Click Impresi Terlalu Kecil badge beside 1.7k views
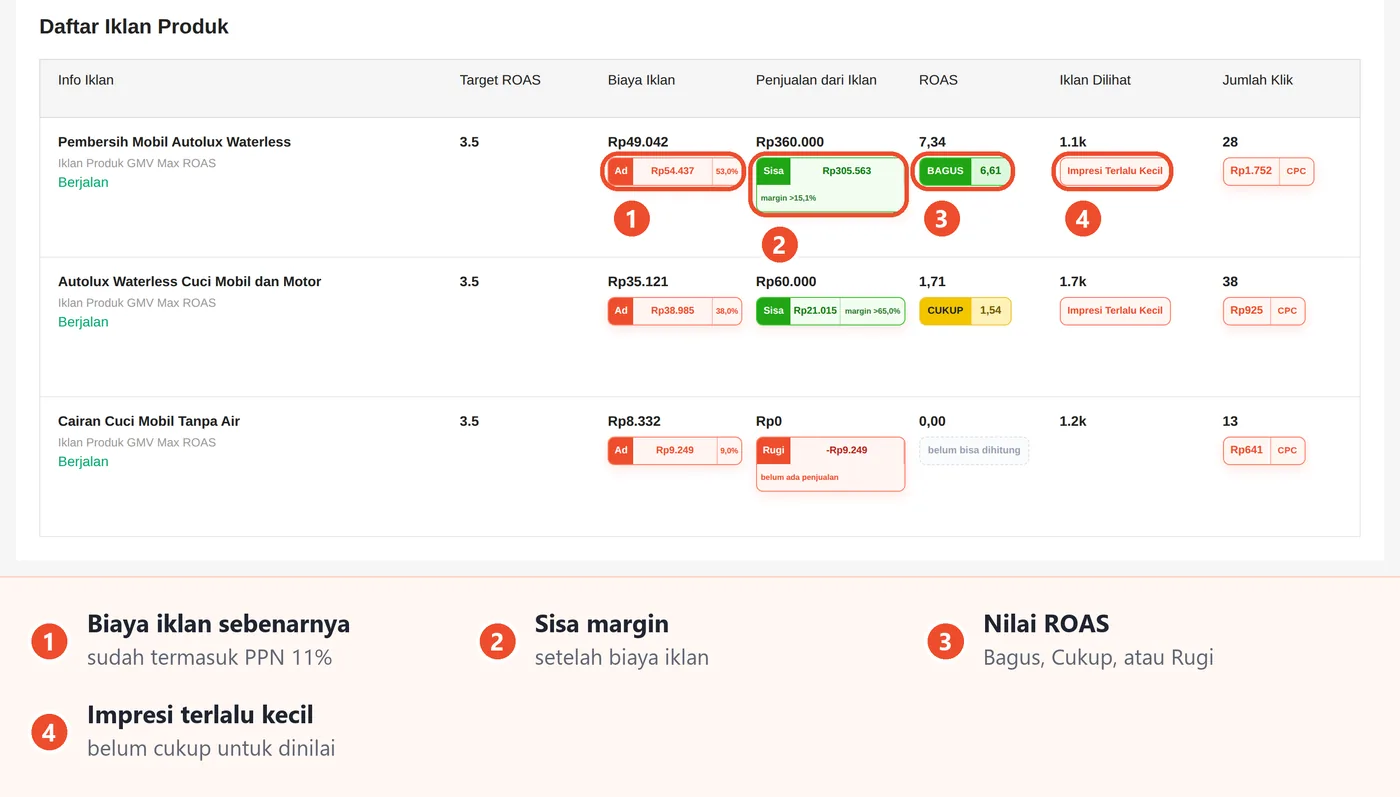This screenshot has width=1400, height=797. click(x=1115, y=311)
